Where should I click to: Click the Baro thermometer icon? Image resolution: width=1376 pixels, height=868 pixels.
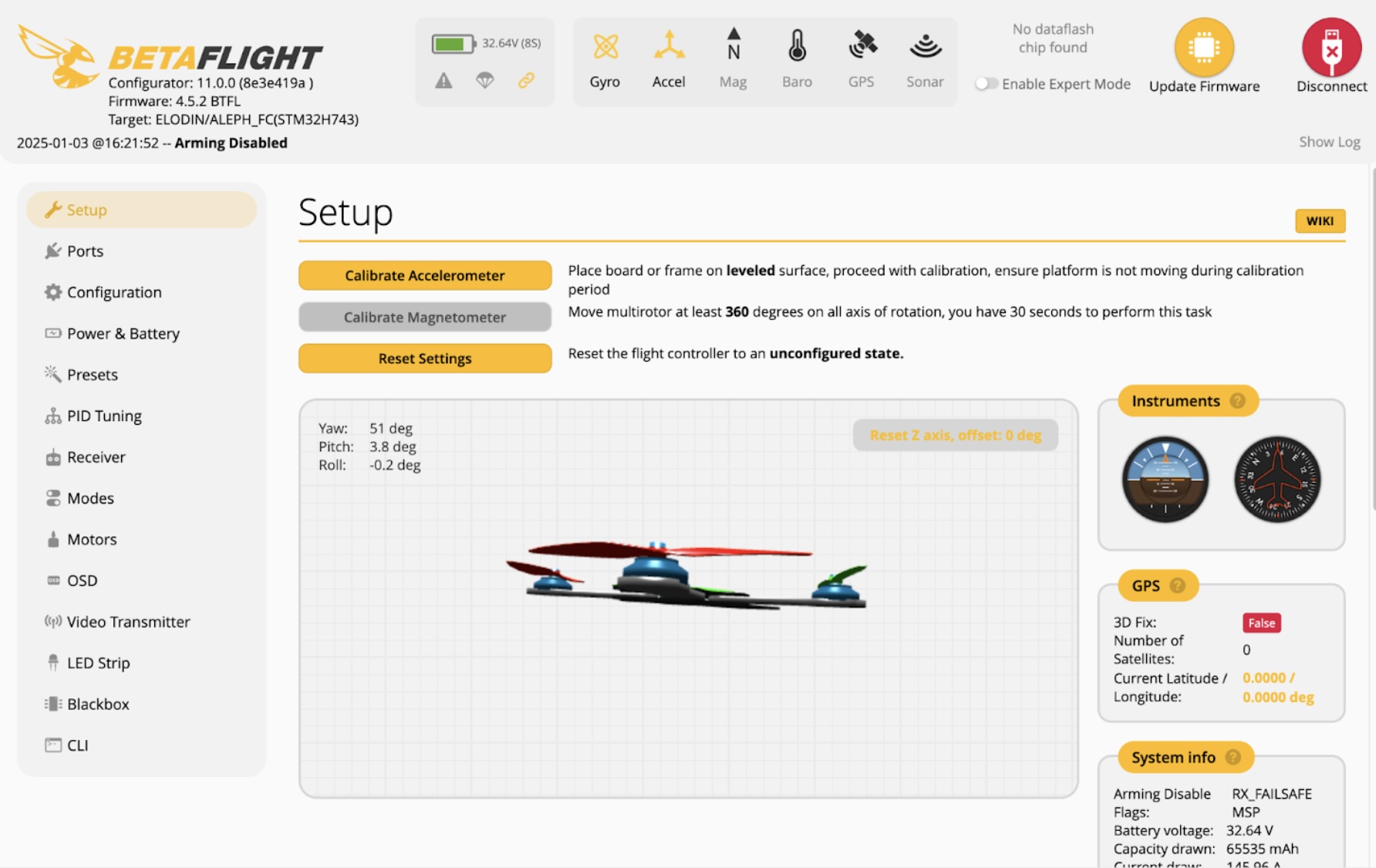pos(798,45)
